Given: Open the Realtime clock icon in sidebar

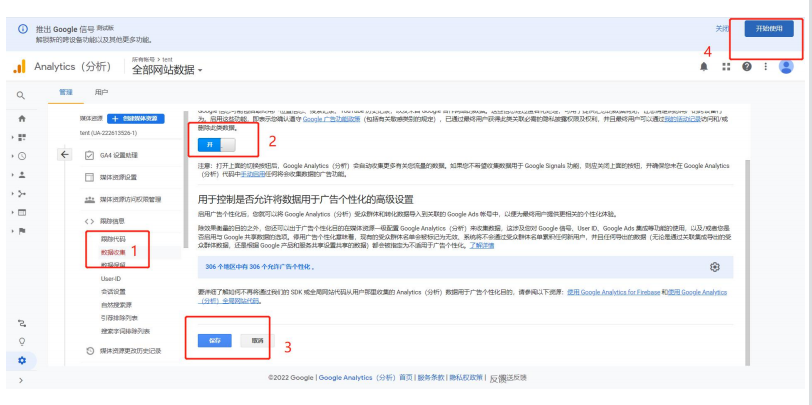Looking at the screenshot, I should click(x=22, y=156).
